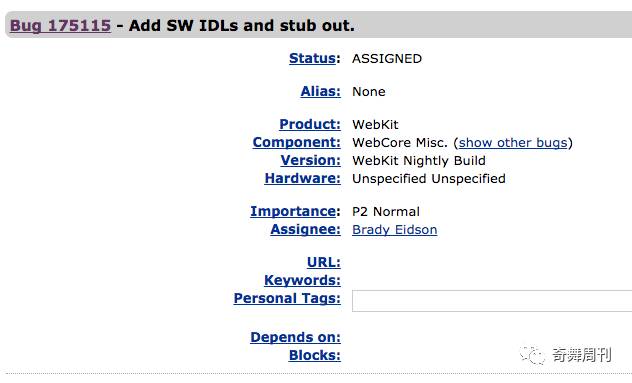Open the Component field label link
Image resolution: width=632 pixels, height=383 pixels.
click(297, 142)
